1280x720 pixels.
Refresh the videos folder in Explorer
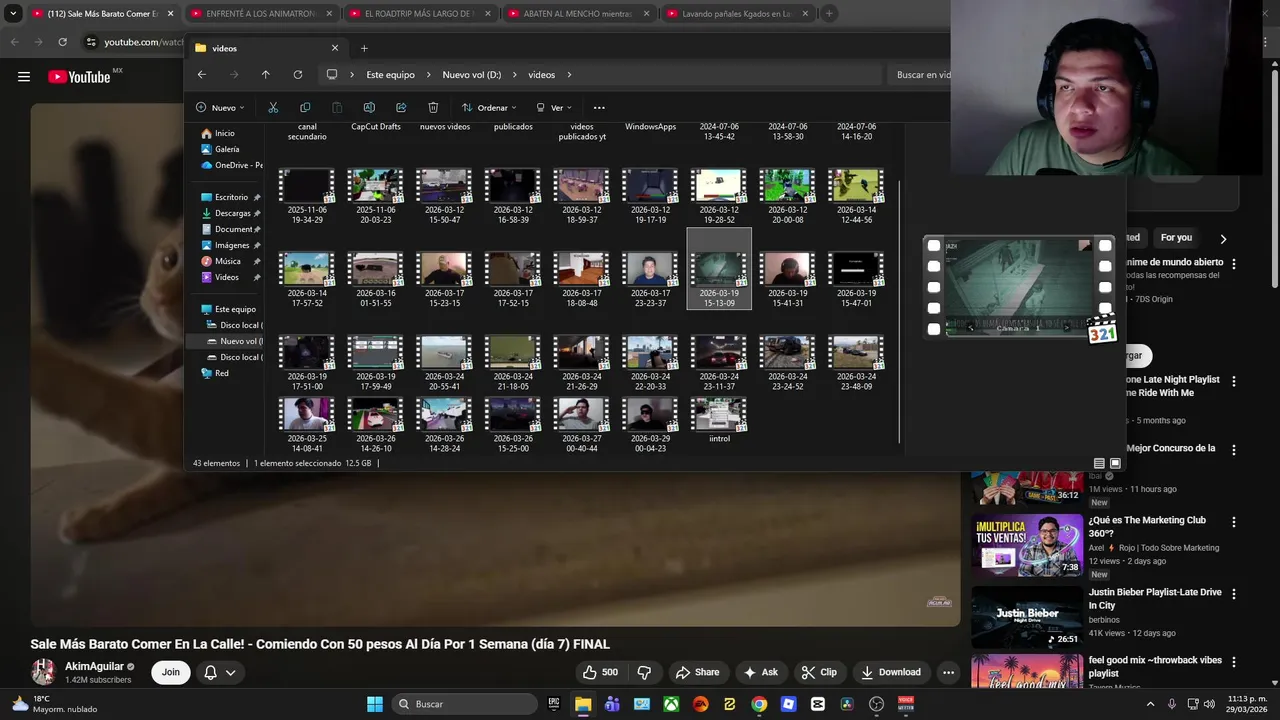[297, 75]
